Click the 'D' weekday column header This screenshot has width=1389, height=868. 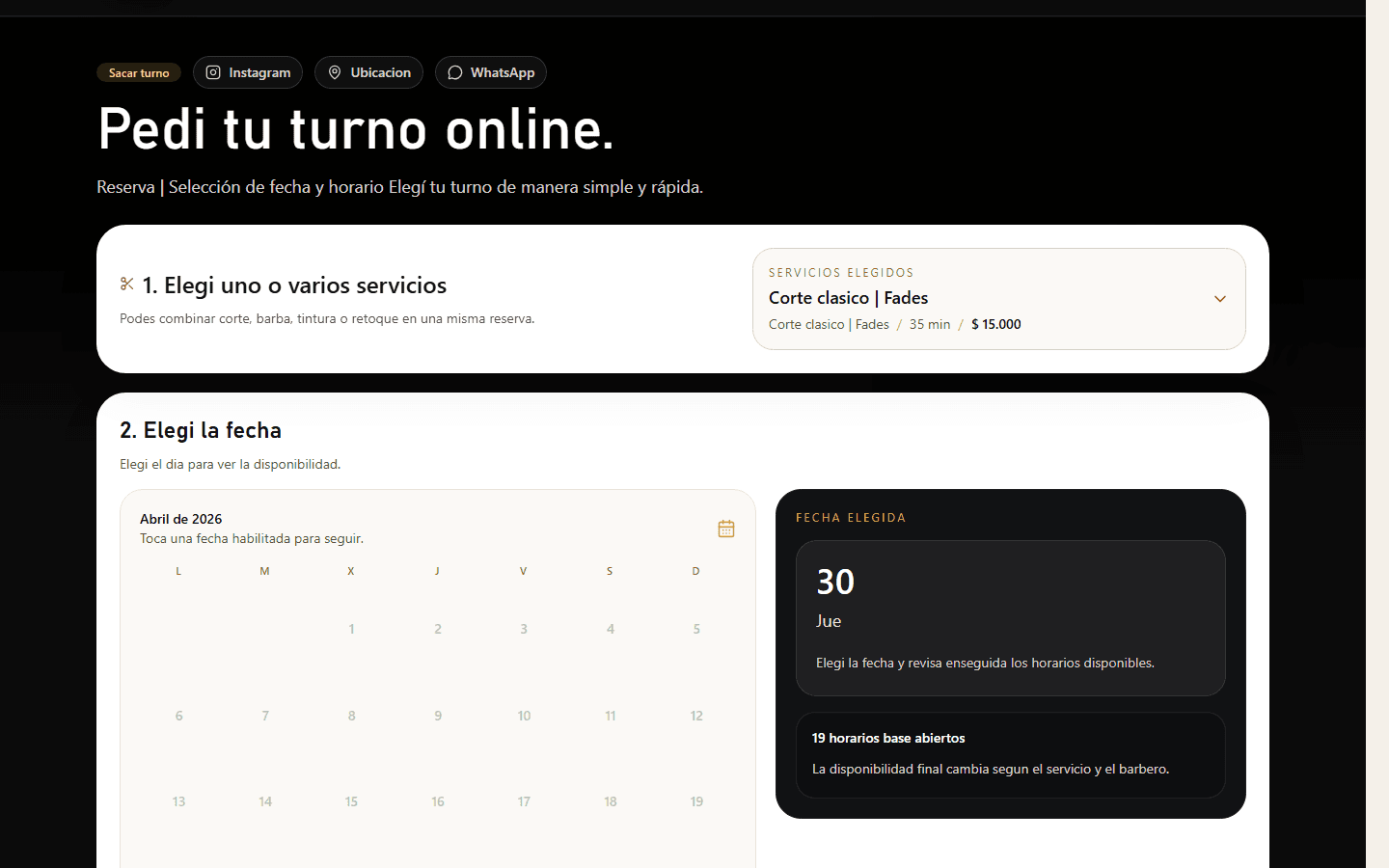coord(695,571)
